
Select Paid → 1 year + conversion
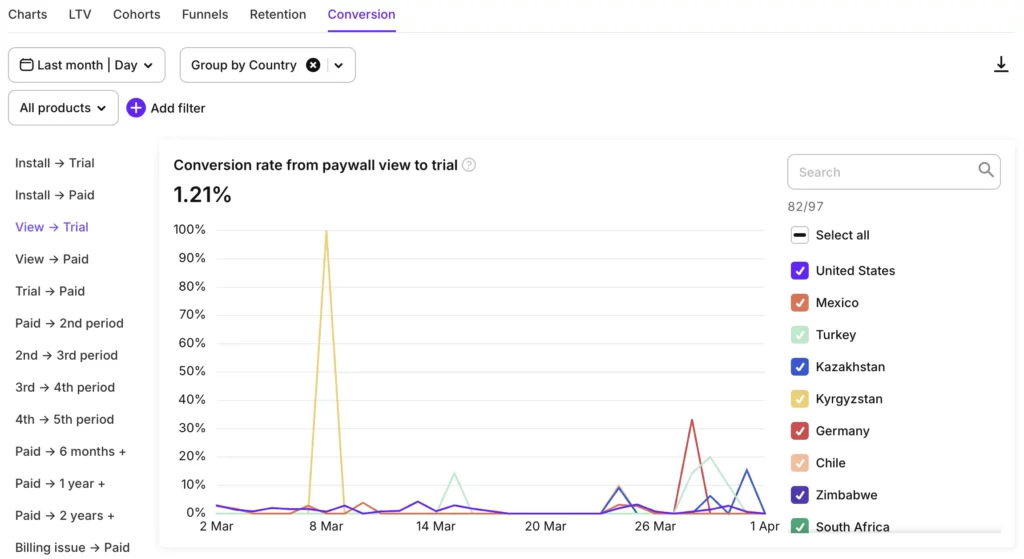pos(60,483)
